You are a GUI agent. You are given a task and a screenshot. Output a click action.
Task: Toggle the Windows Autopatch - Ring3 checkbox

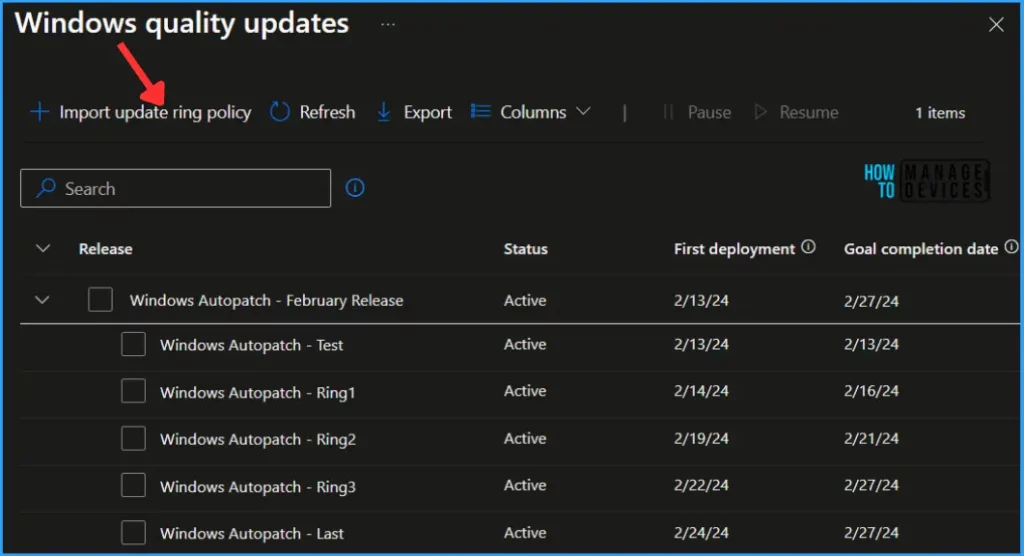coord(133,485)
